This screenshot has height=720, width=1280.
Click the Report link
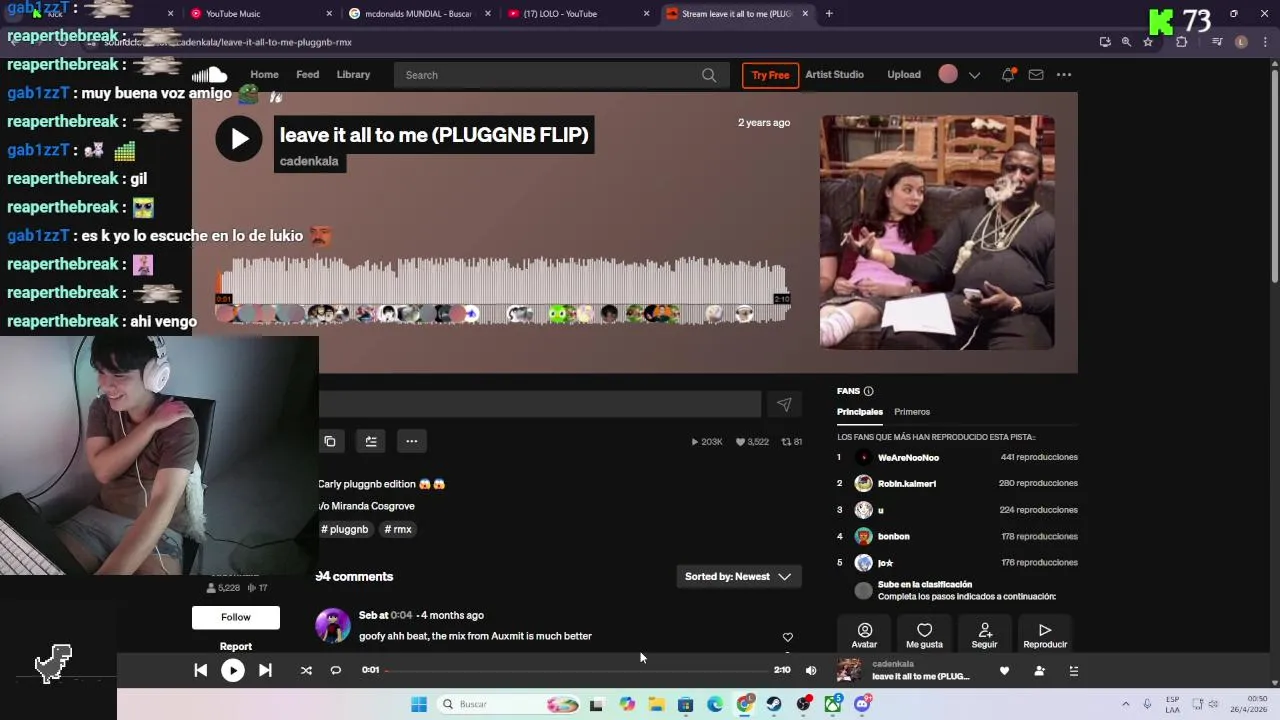point(236,646)
